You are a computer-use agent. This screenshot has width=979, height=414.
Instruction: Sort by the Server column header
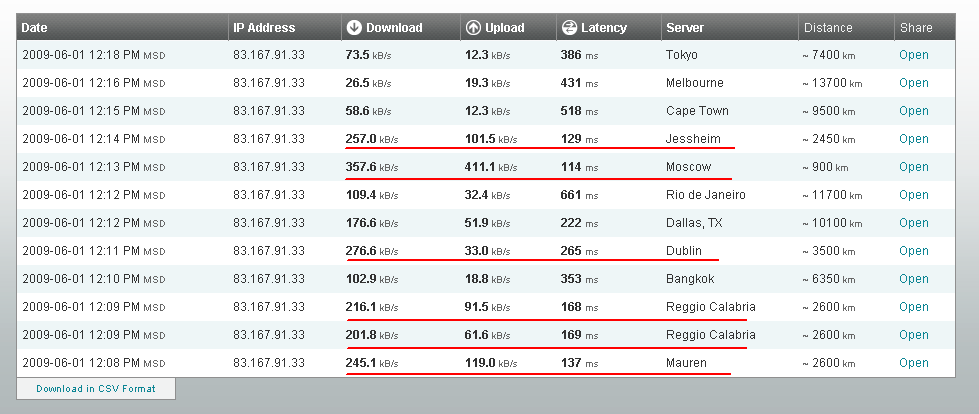[685, 28]
